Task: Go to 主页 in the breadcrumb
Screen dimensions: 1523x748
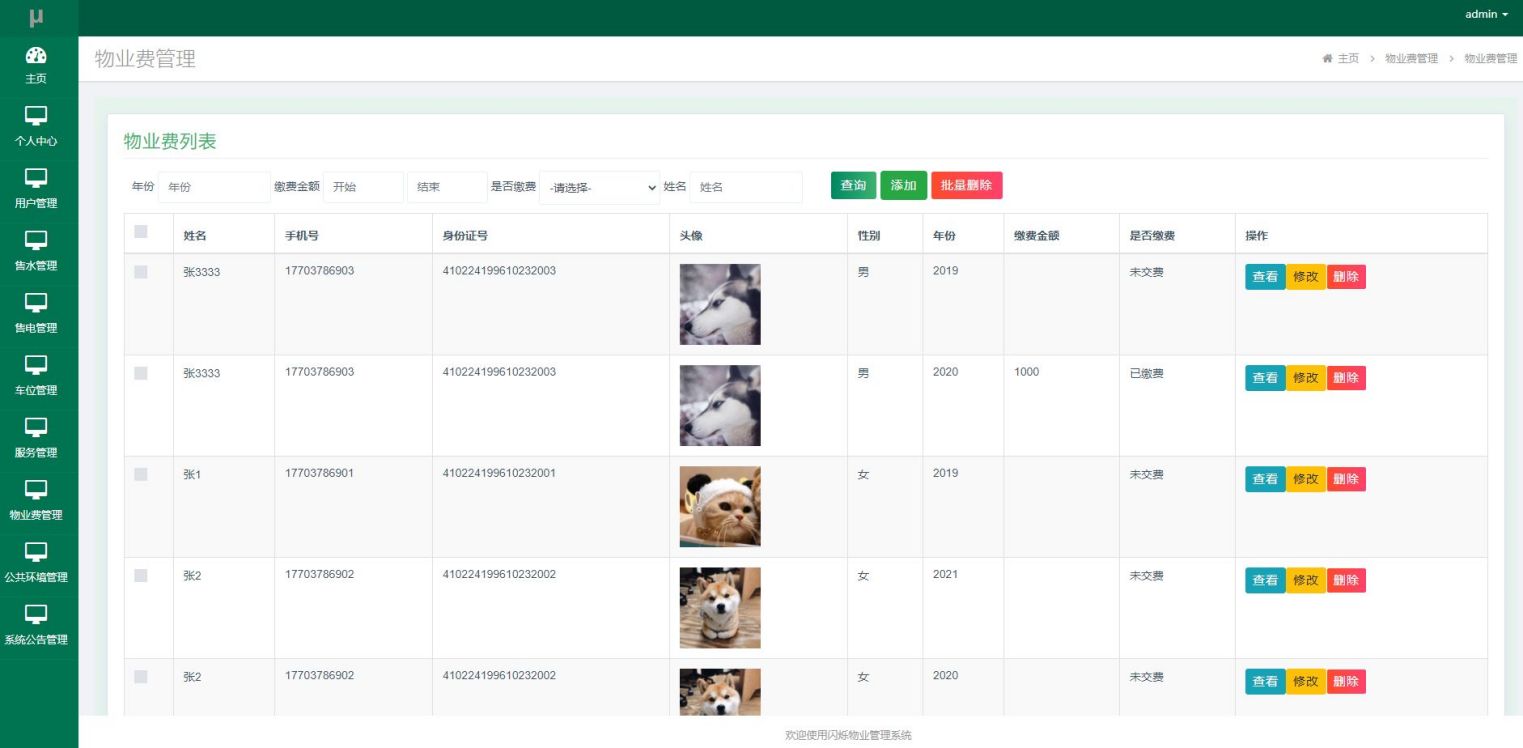Action: coord(1348,59)
